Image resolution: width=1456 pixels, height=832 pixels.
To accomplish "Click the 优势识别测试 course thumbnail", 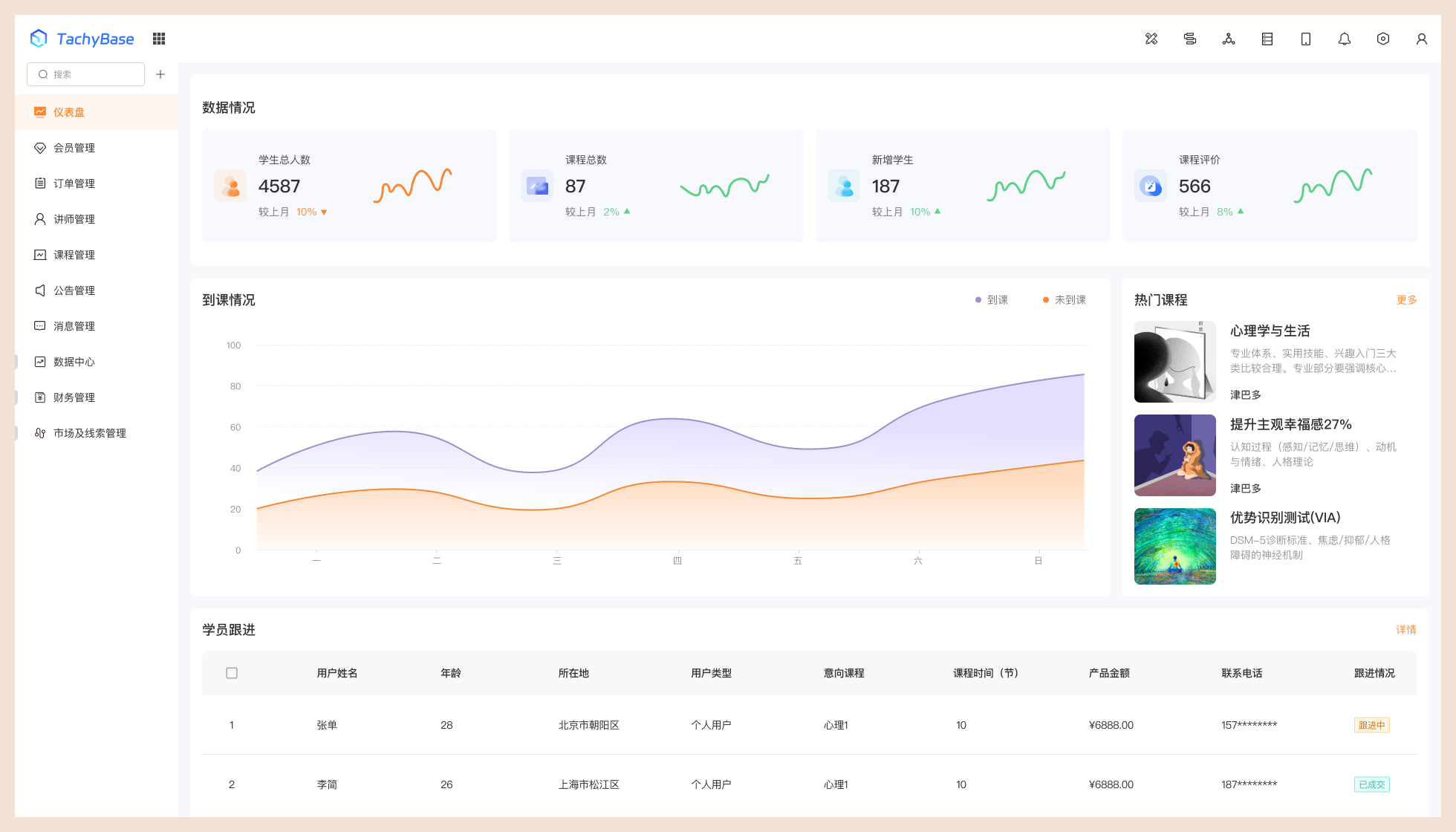I will pyautogui.click(x=1175, y=547).
